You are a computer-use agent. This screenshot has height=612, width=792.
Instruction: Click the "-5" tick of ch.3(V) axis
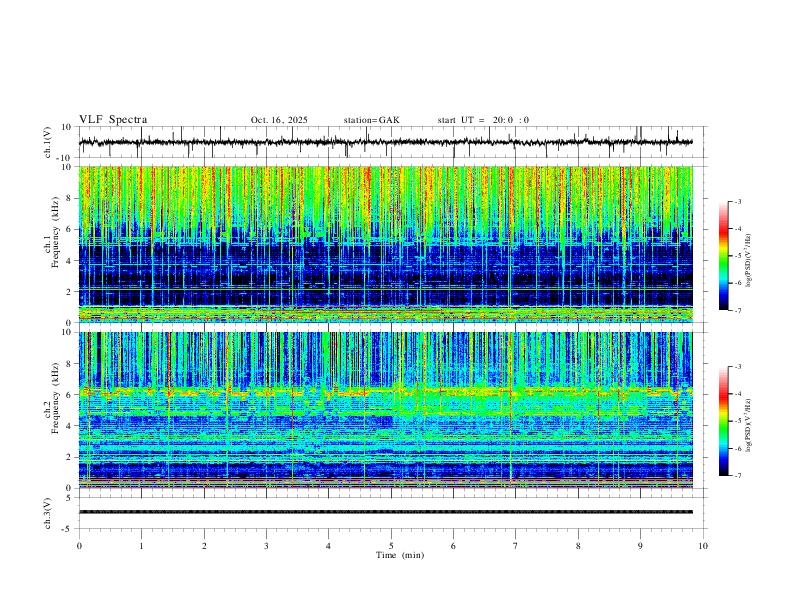click(68, 529)
